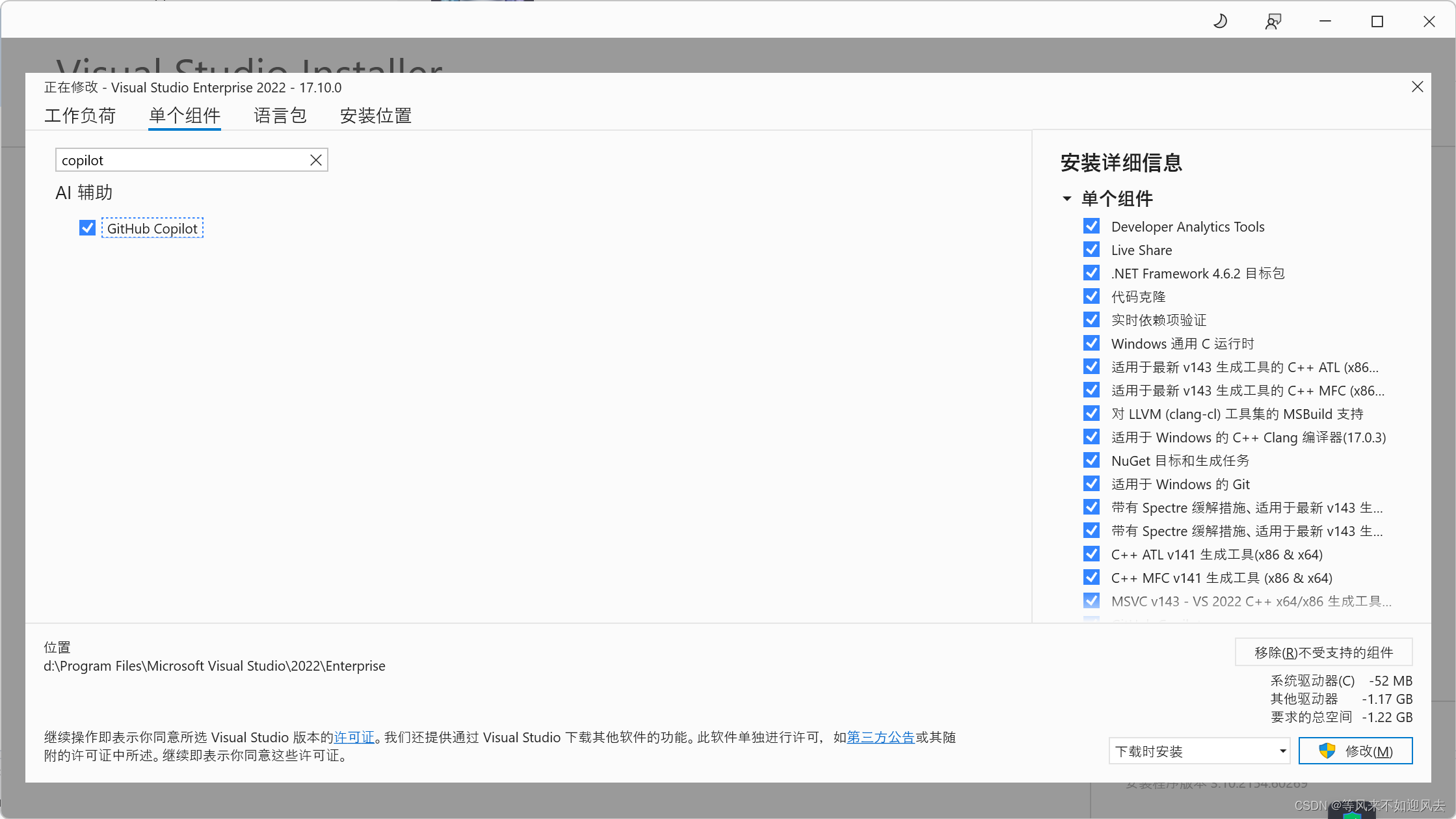The image size is (1456, 819).
Task: Uncheck C++ Clang 编译器 for Windows
Action: pos(1092,436)
